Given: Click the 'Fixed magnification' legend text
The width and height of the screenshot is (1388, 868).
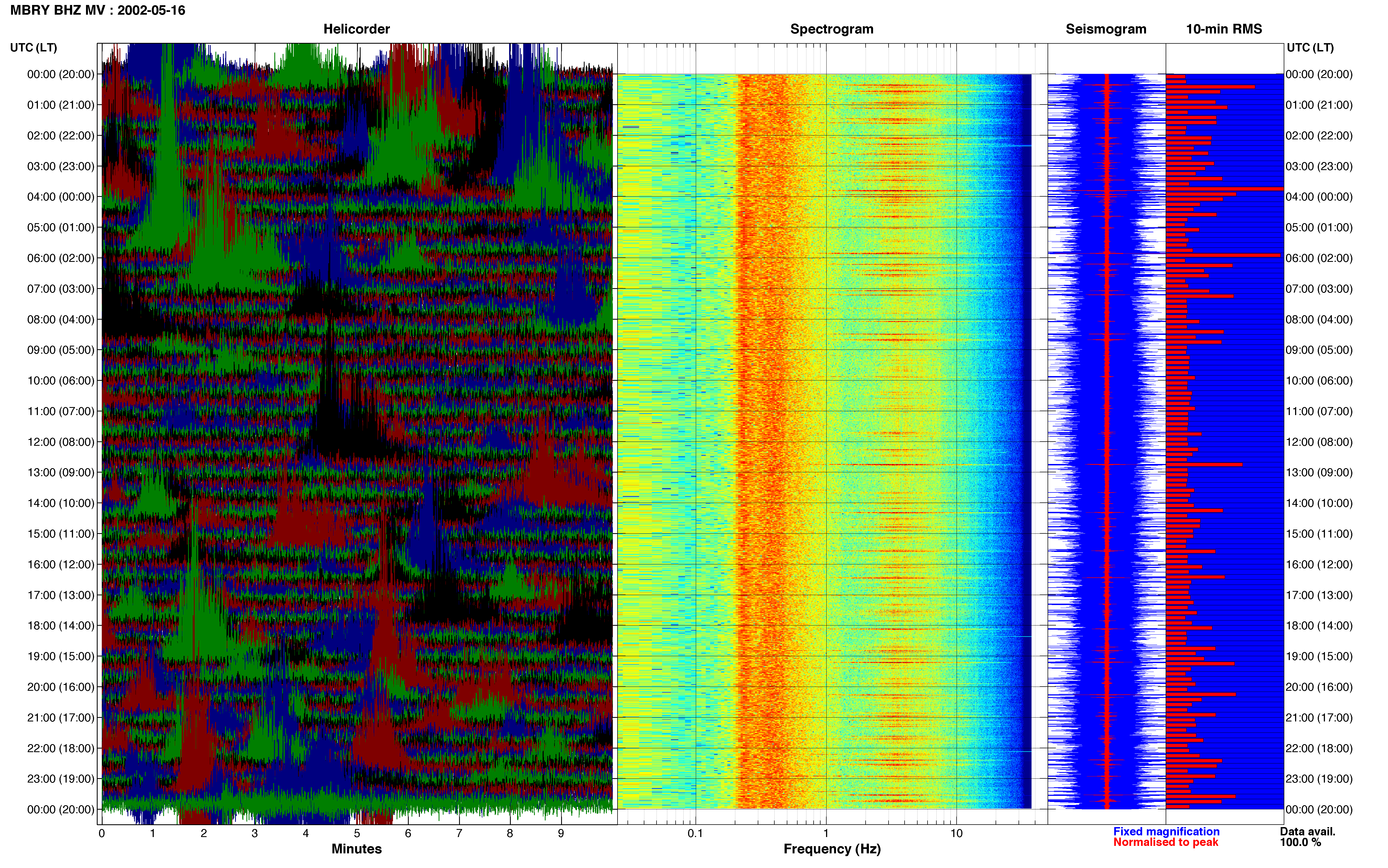Looking at the screenshot, I should (1166, 831).
